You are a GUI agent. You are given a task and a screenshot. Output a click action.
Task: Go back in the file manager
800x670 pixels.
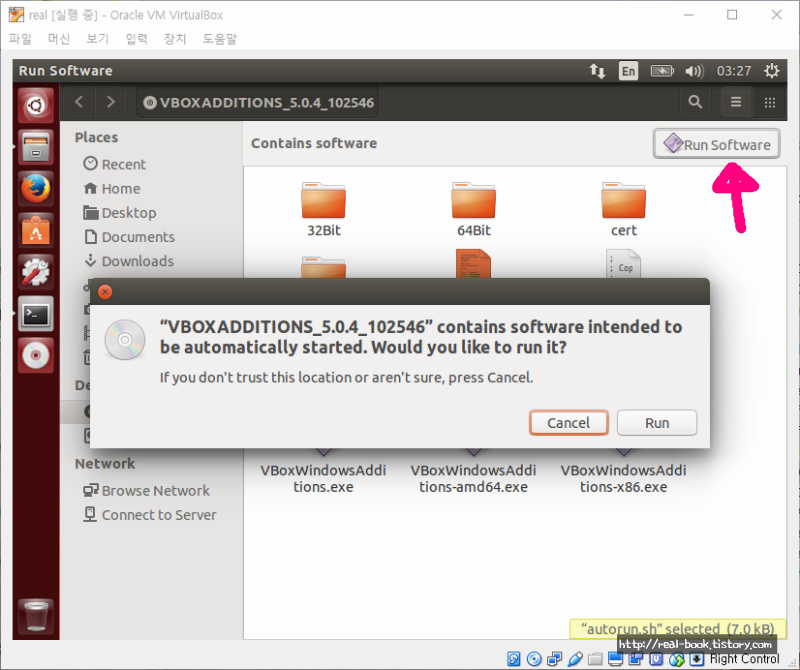(x=79, y=102)
